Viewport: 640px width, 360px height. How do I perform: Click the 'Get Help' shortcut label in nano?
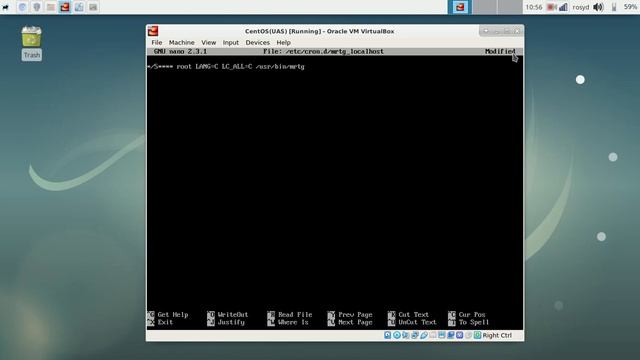[173, 315]
